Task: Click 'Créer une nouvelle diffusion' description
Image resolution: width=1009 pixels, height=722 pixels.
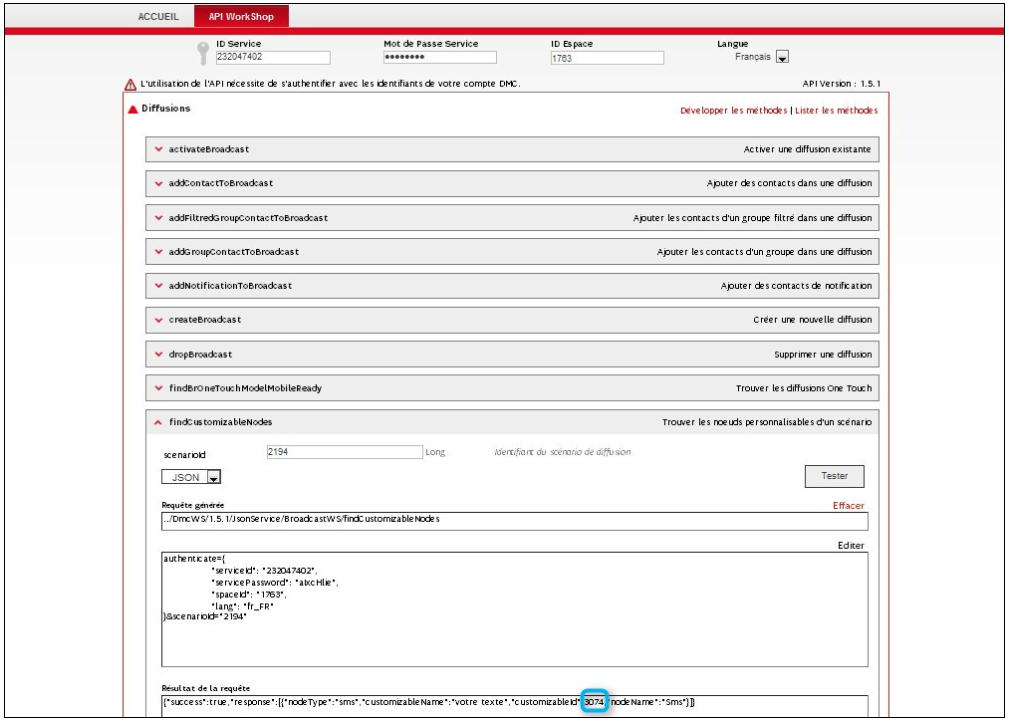Action: pyautogui.click(x=812, y=320)
